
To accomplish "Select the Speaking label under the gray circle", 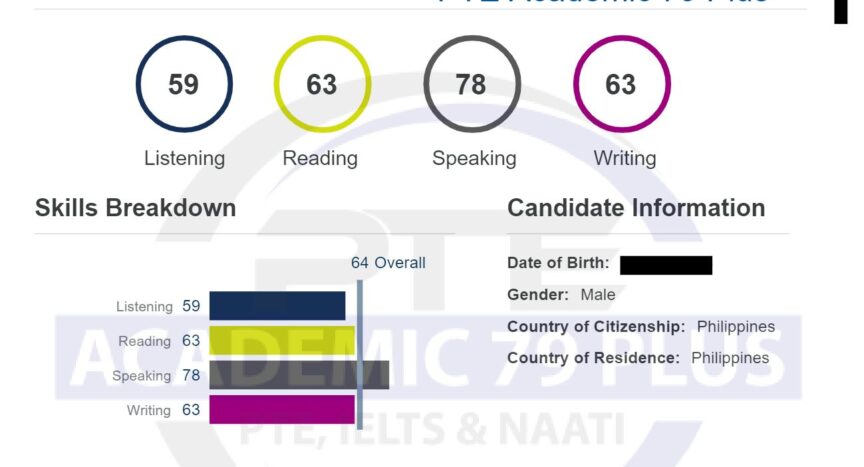I will click(474, 159).
